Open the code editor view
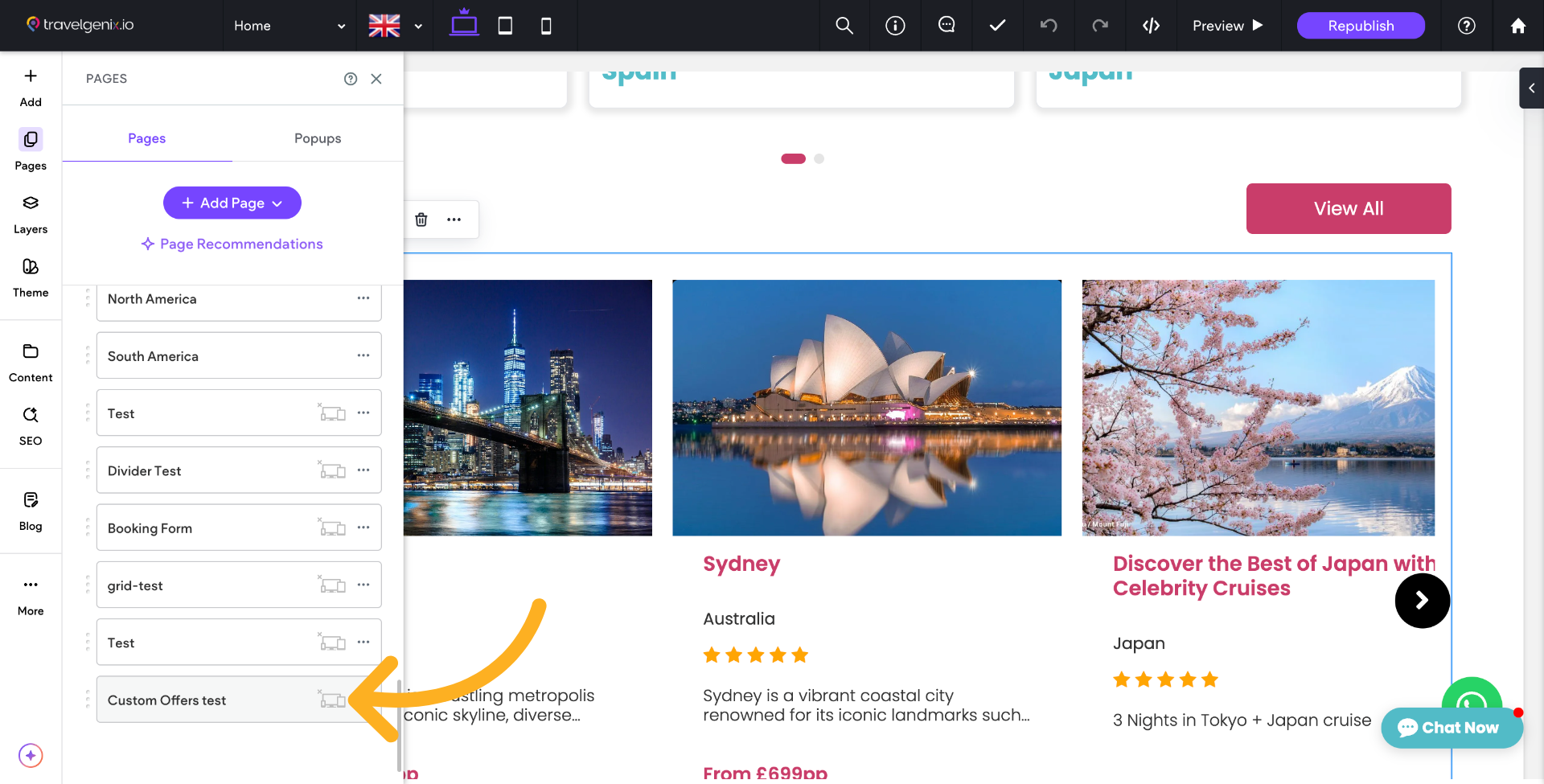Image resolution: width=1544 pixels, height=784 pixels. [x=1151, y=26]
